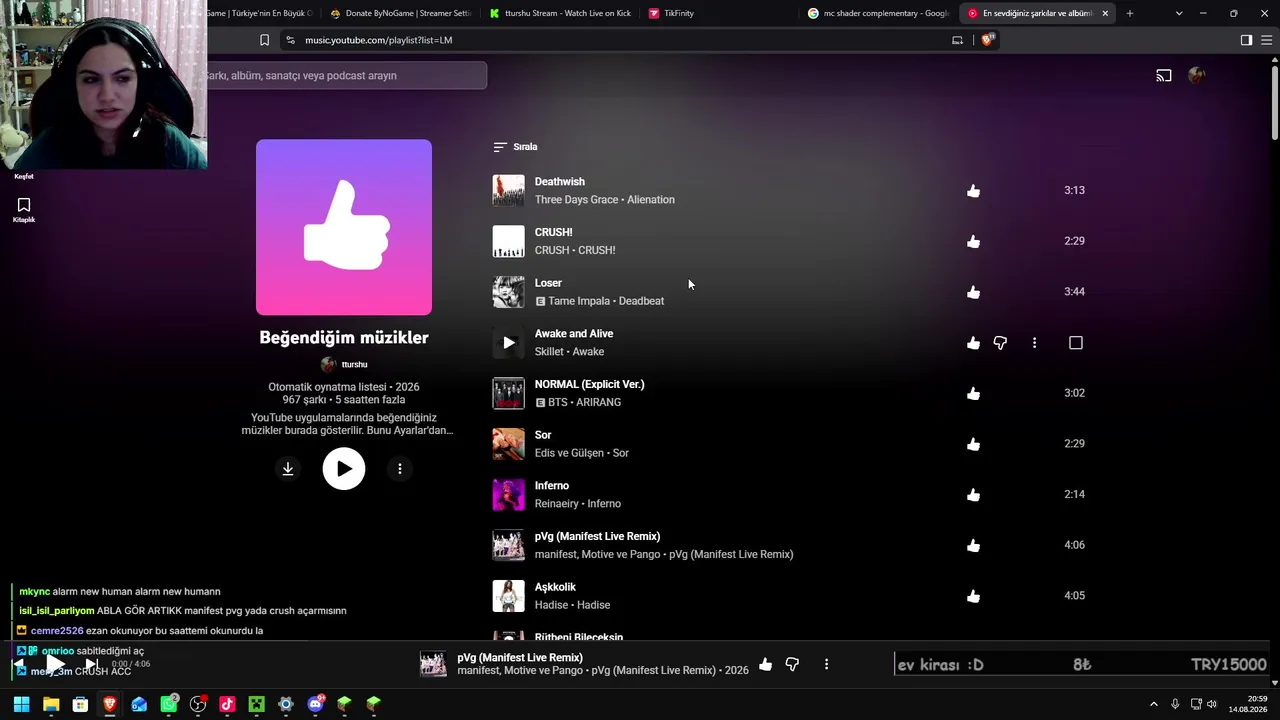The height and width of the screenshot is (720, 1280).
Task: Play the Beğendiğim müzikler playlist
Action: click(x=344, y=469)
